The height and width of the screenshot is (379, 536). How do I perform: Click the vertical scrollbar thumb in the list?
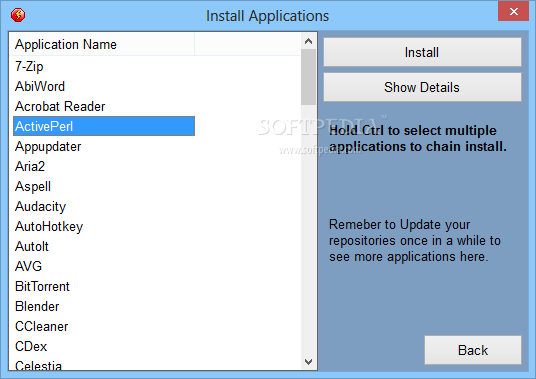point(308,77)
